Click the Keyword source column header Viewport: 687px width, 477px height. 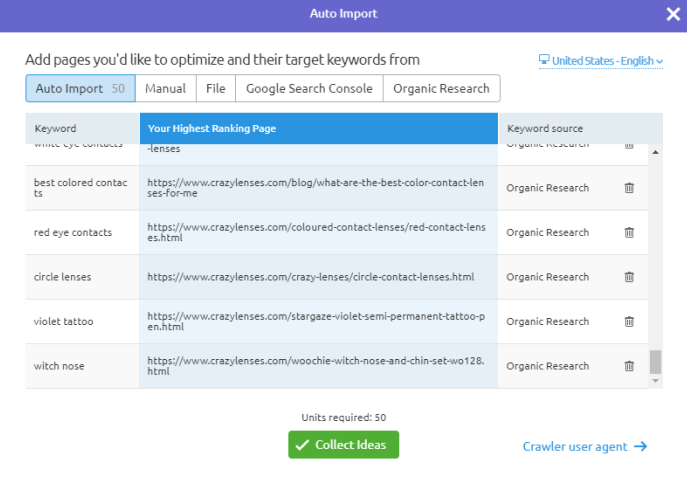coord(545,129)
